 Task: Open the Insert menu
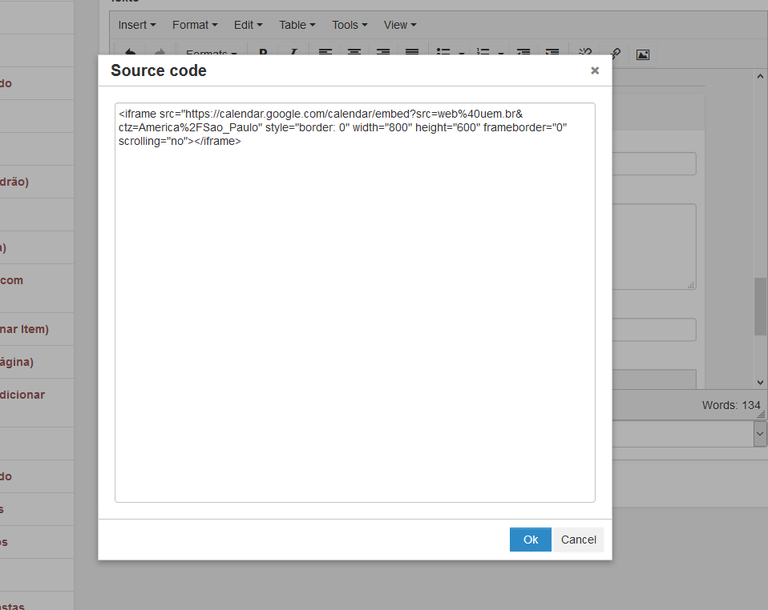pyautogui.click(x=137, y=25)
